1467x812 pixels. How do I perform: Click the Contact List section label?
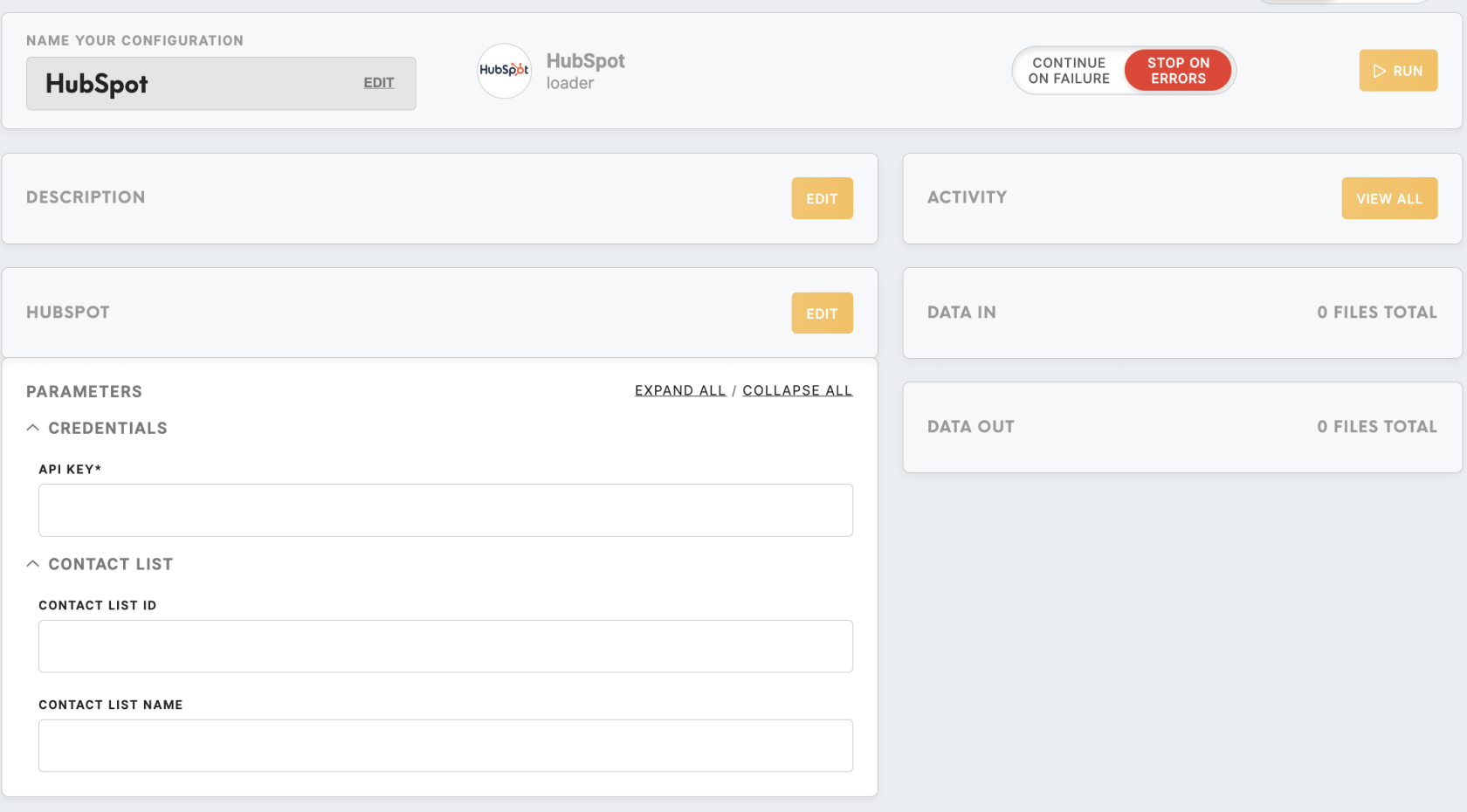110,564
